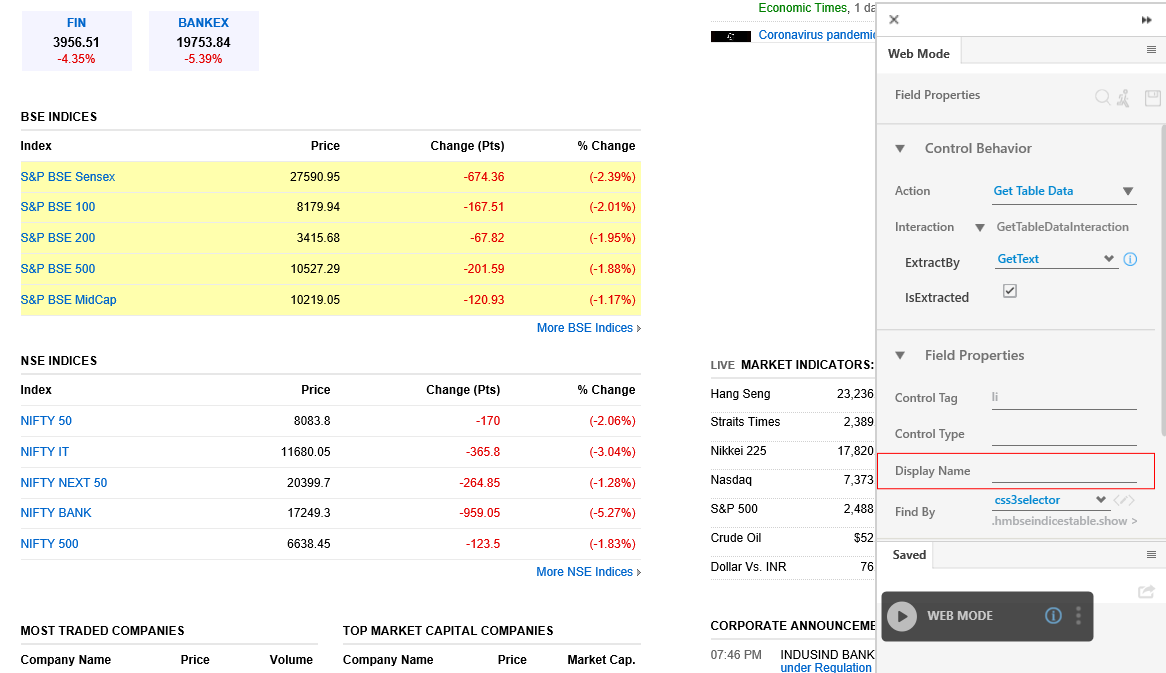Click the share export icon in Saved panel
The image size is (1166, 673).
point(1146,592)
